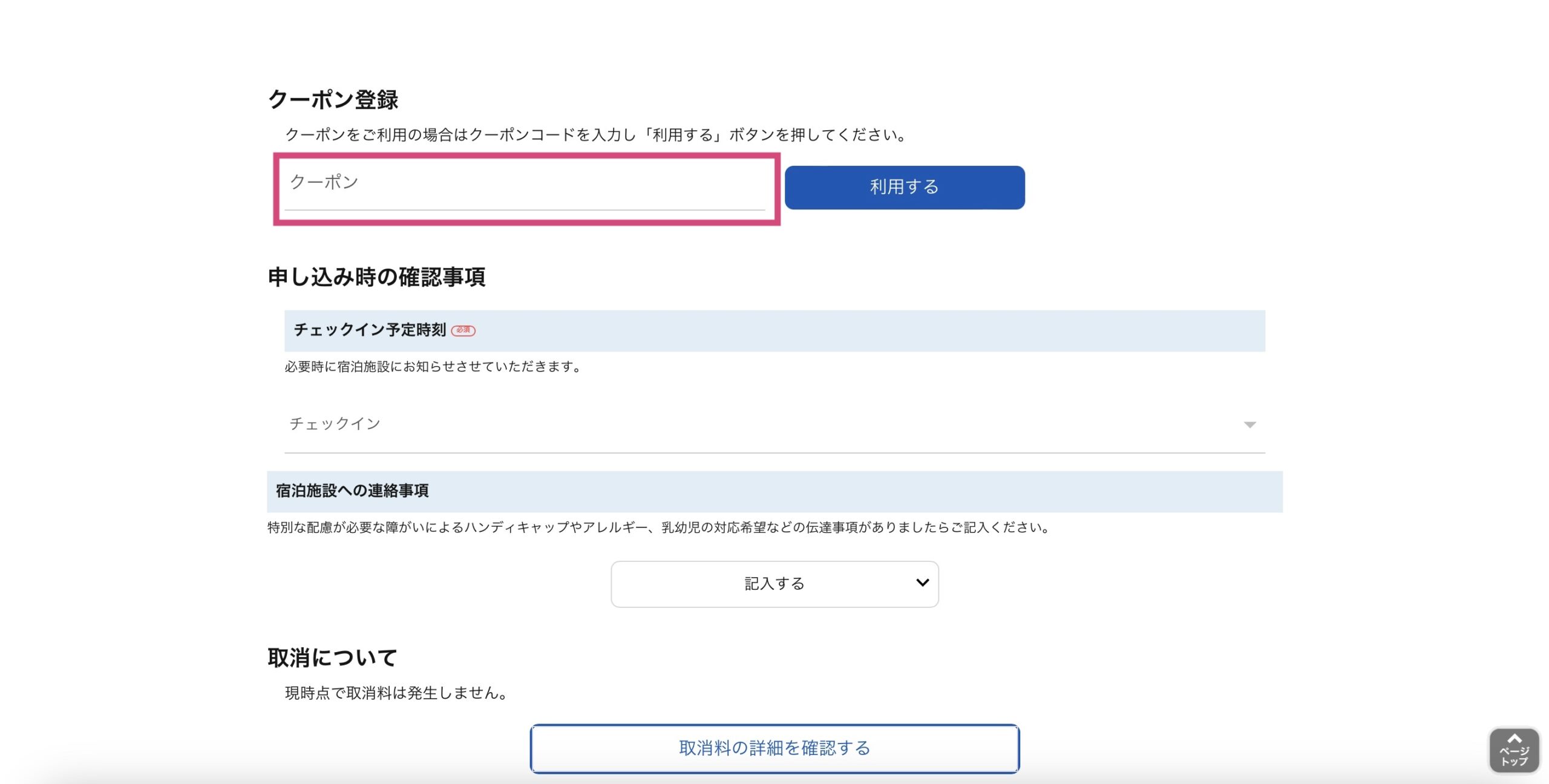Click 取消料の詳細を確認する button
1549x784 pixels.
pyautogui.click(x=774, y=748)
